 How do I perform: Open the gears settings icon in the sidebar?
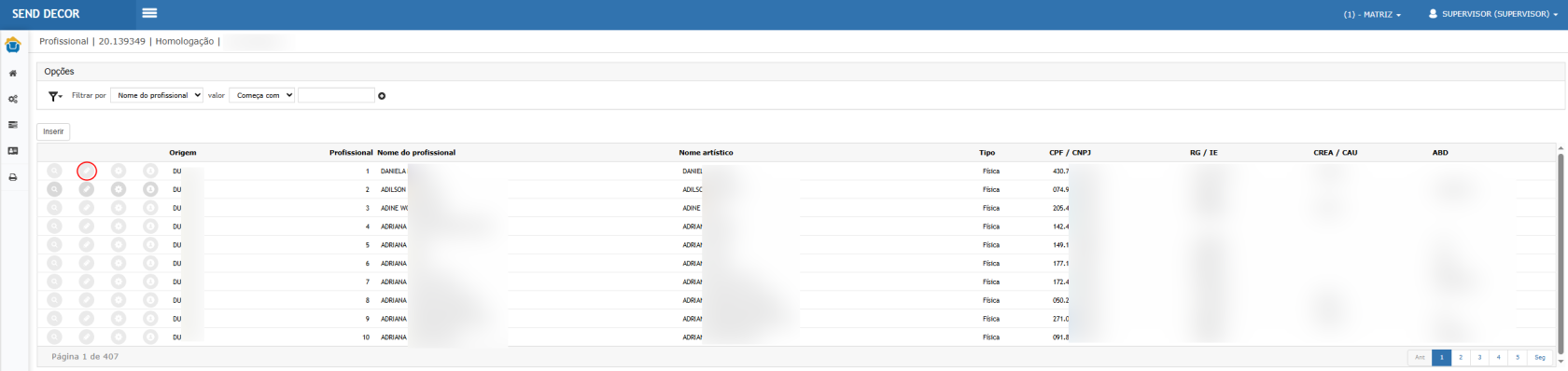13,99
